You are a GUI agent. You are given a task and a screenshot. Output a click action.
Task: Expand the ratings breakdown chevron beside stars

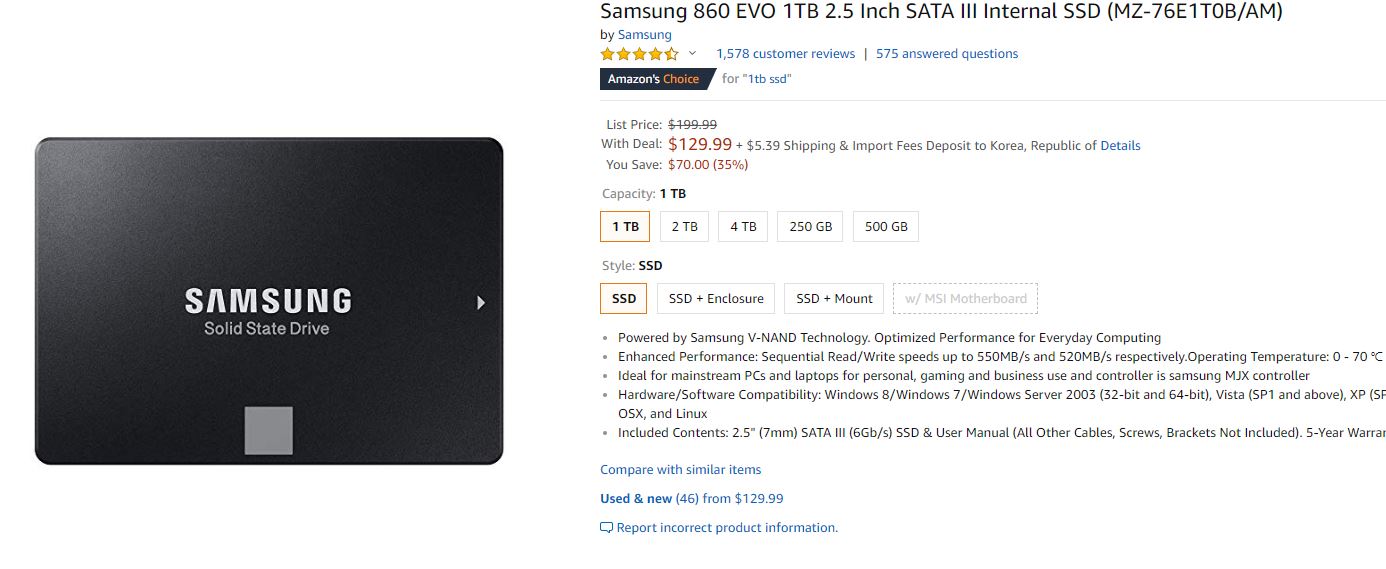pyautogui.click(x=692, y=54)
